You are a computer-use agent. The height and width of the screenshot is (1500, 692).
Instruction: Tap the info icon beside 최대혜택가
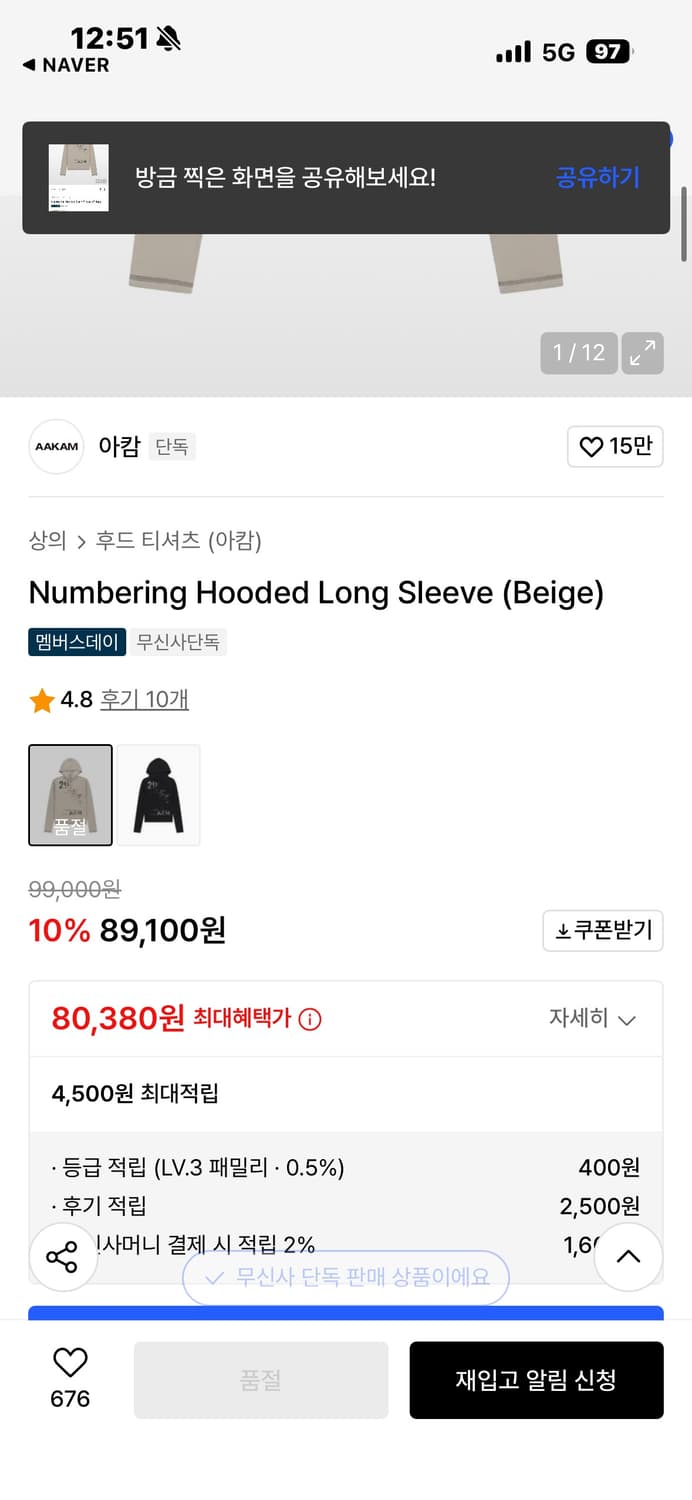(x=309, y=1019)
